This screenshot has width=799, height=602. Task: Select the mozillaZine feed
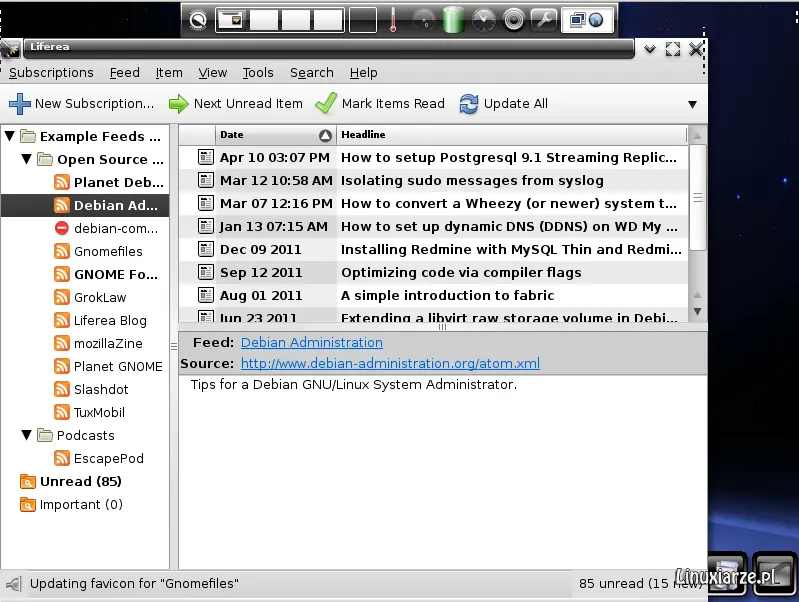[x=98, y=343]
